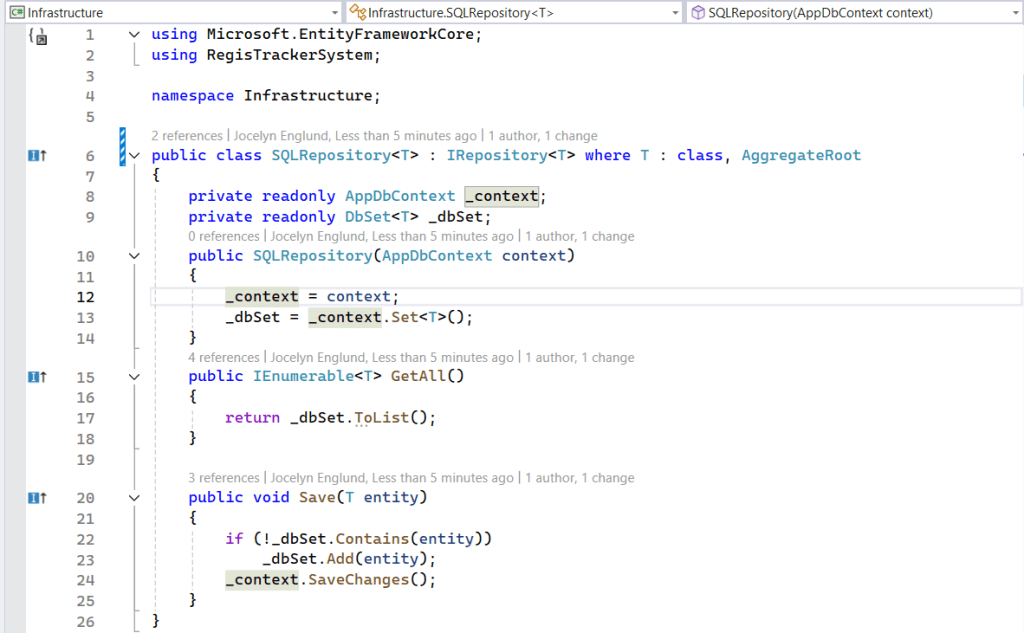Click the inheritance margin icon beside the SQLRepository class

[x=38, y=156]
